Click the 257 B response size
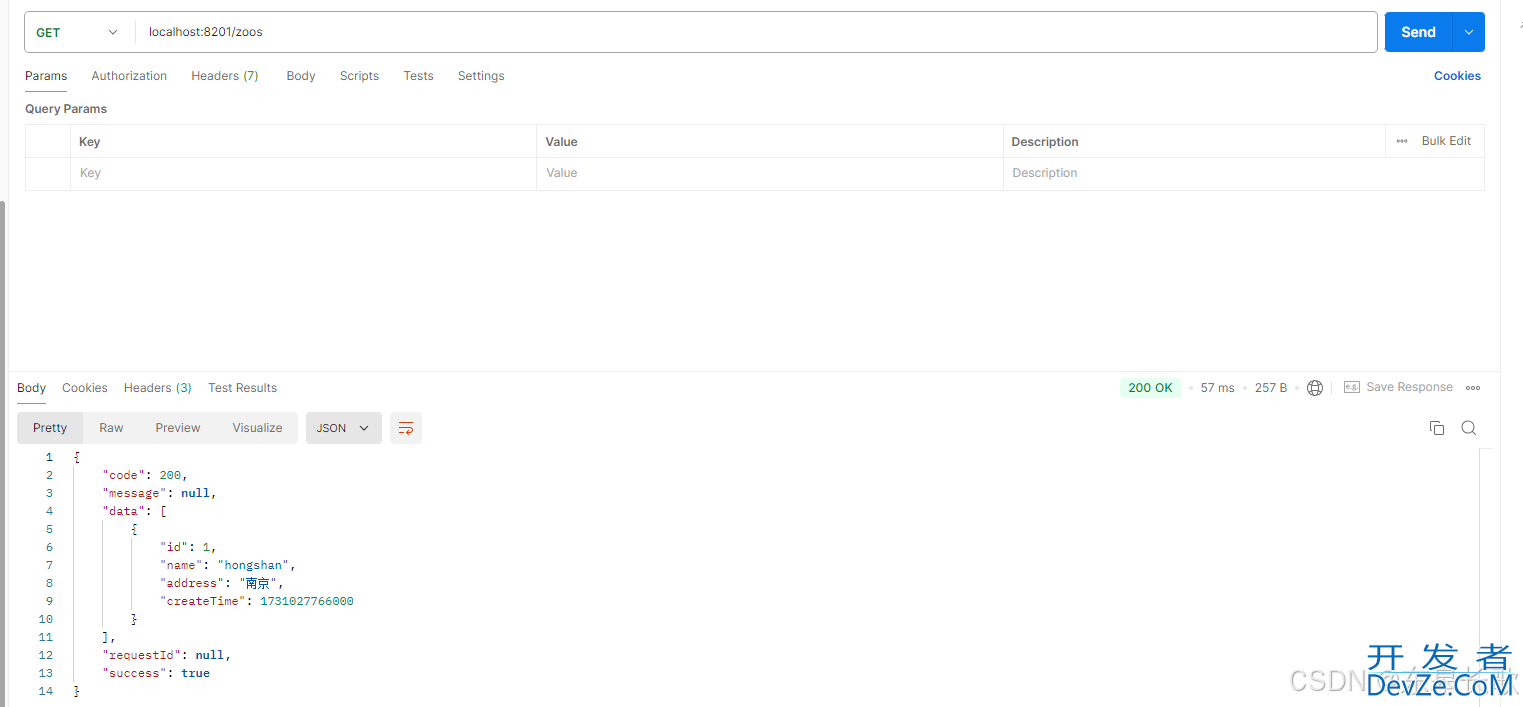Screen dimensions: 1523x707 coord(1271,388)
